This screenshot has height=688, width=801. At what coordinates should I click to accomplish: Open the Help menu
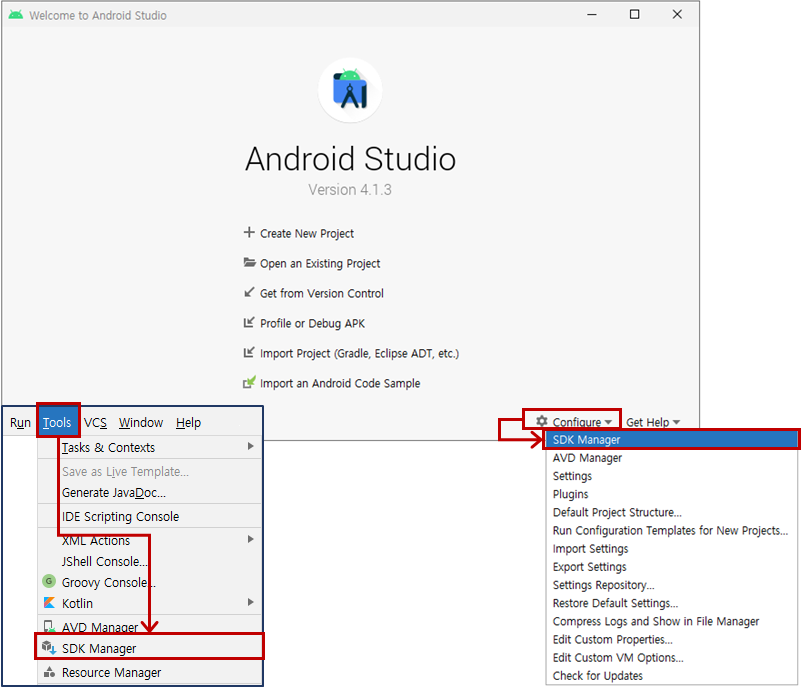coord(189,423)
